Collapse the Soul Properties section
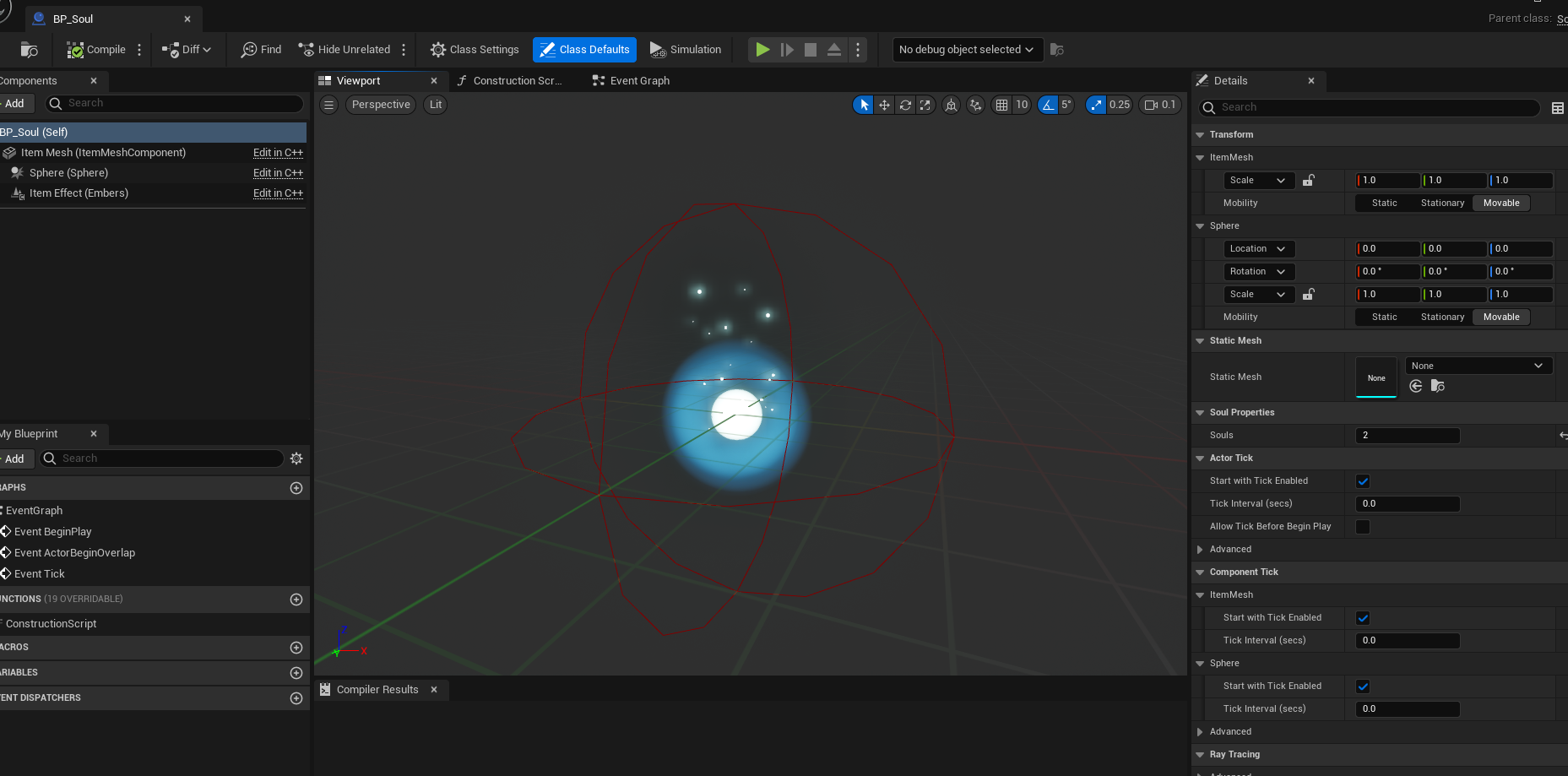This screenshot has width=1568, height=776. 1200,413
